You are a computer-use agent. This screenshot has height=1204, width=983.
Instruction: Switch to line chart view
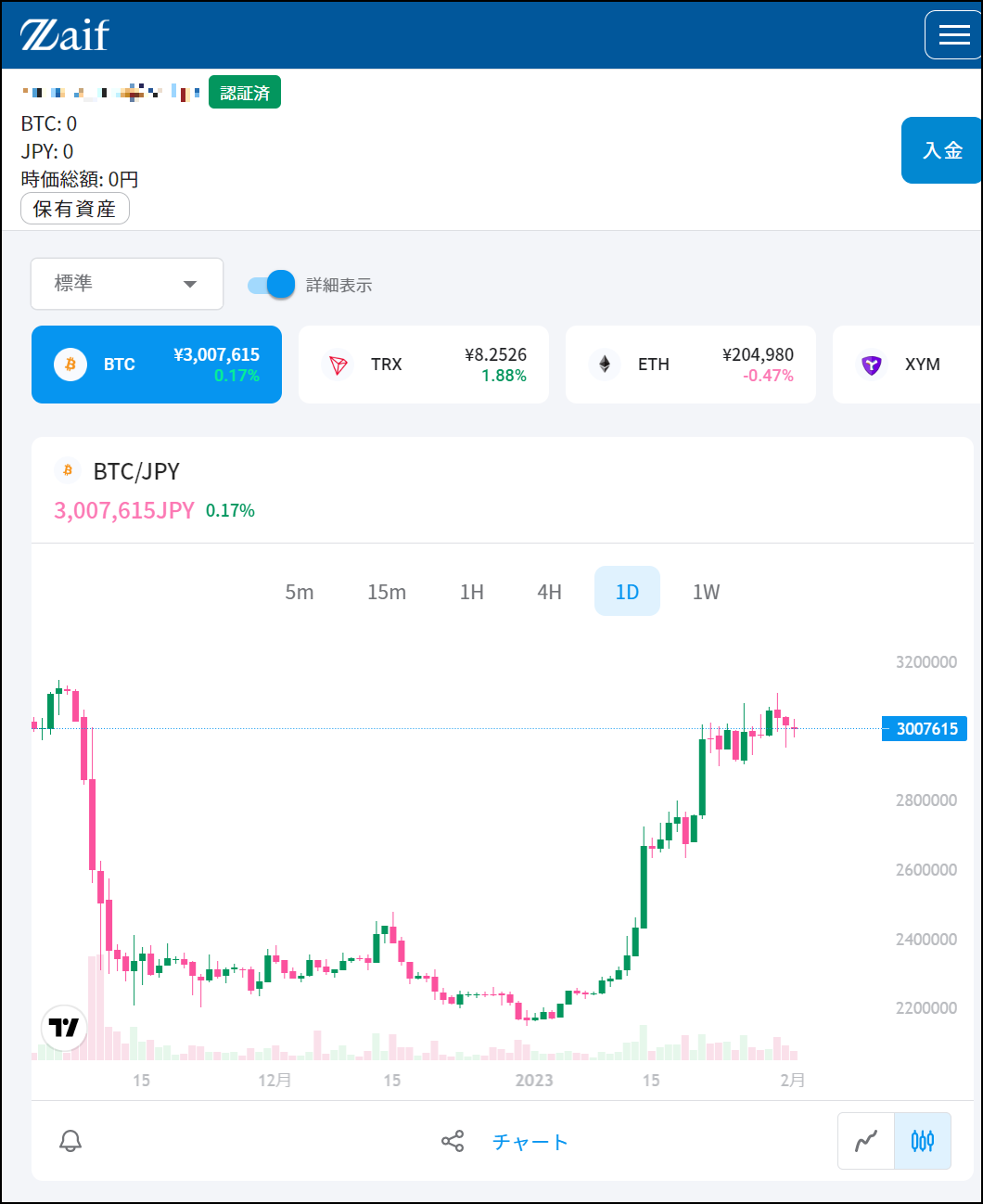tap(866, 1141)
